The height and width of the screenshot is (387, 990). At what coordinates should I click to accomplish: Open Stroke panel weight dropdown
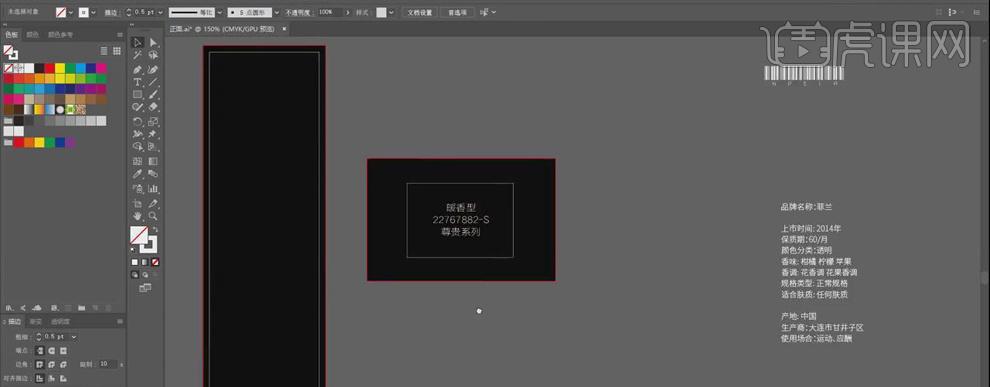coord(74,337)
